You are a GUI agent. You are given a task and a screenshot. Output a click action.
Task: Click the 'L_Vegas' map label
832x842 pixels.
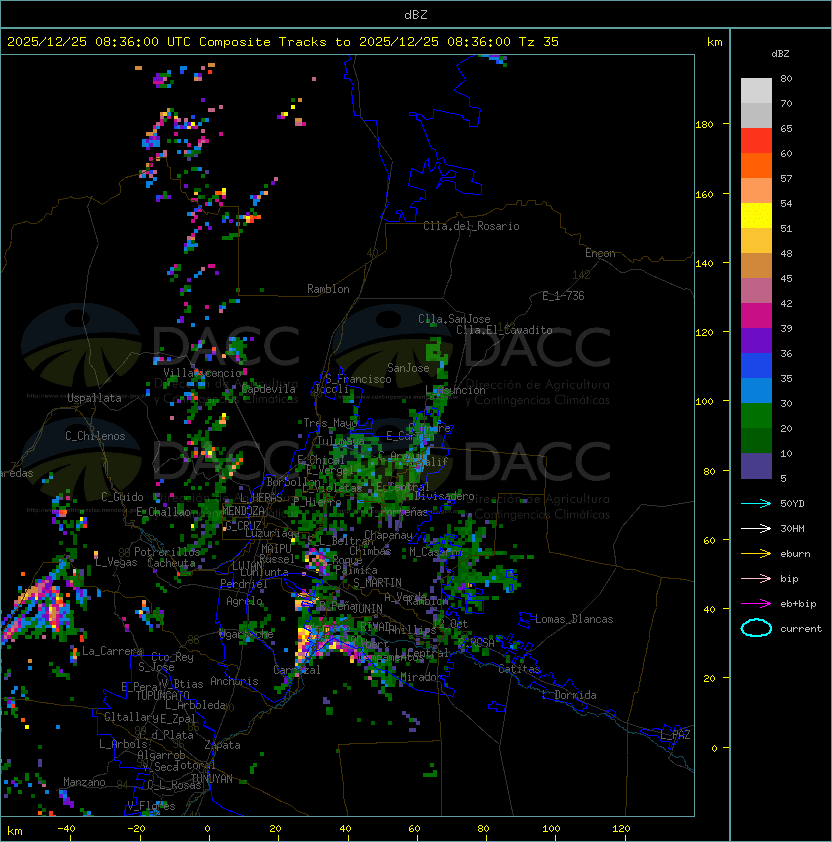tap(116, 562)
